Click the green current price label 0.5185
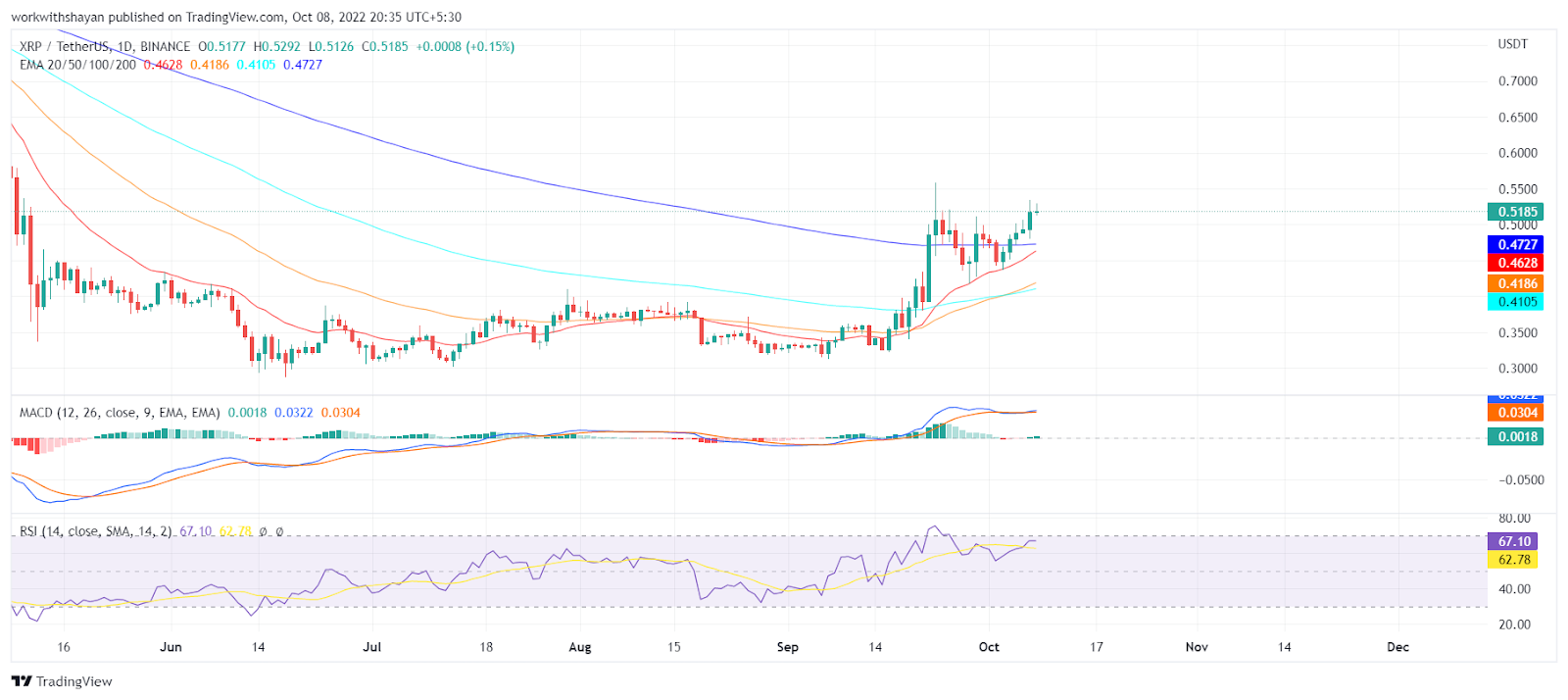1568x700 pixels. pos(1515,212)
